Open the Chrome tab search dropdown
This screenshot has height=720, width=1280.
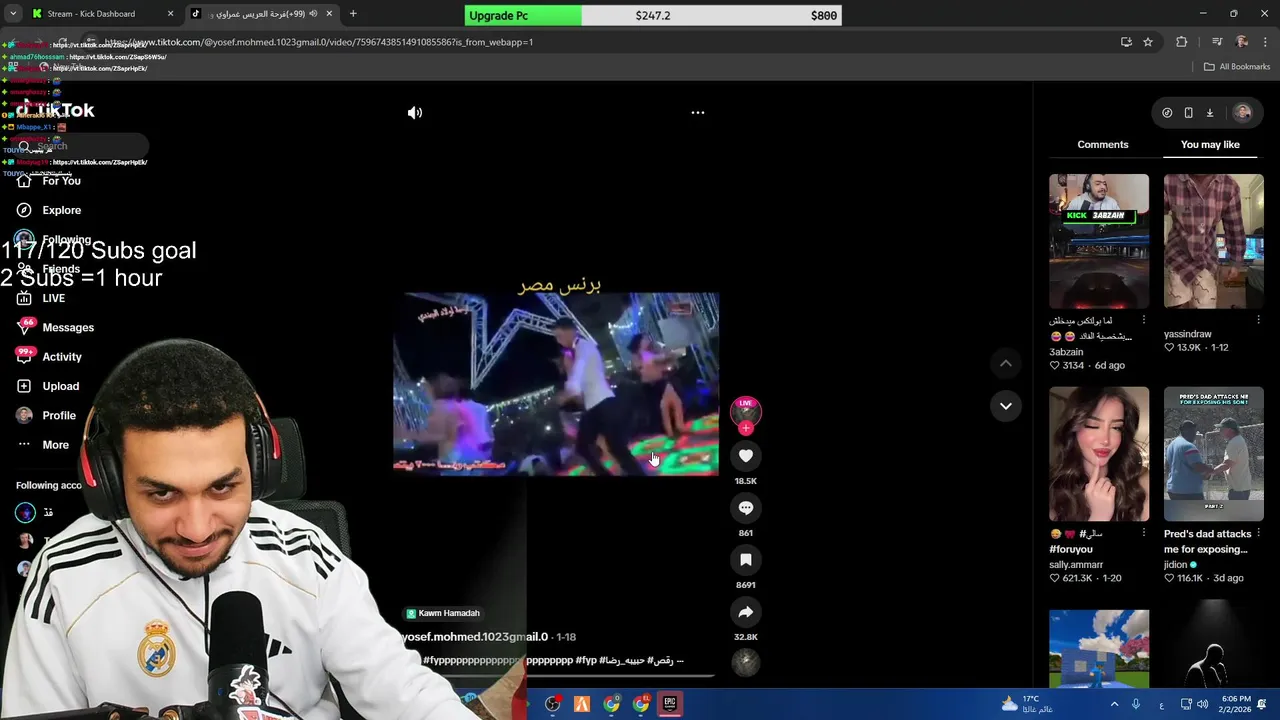13,14
